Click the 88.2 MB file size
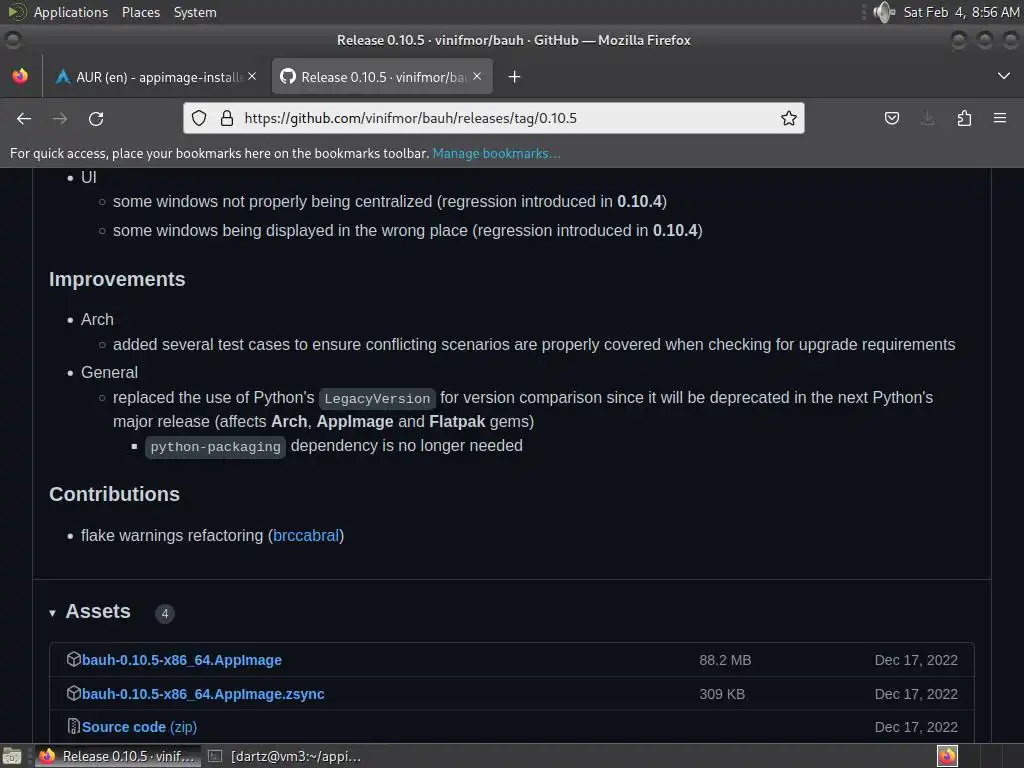 click(x=725, y=660)
